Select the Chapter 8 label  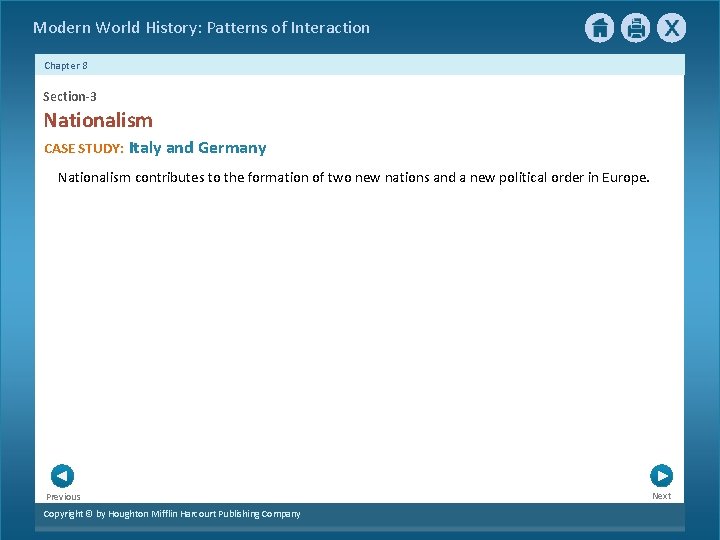66,66
